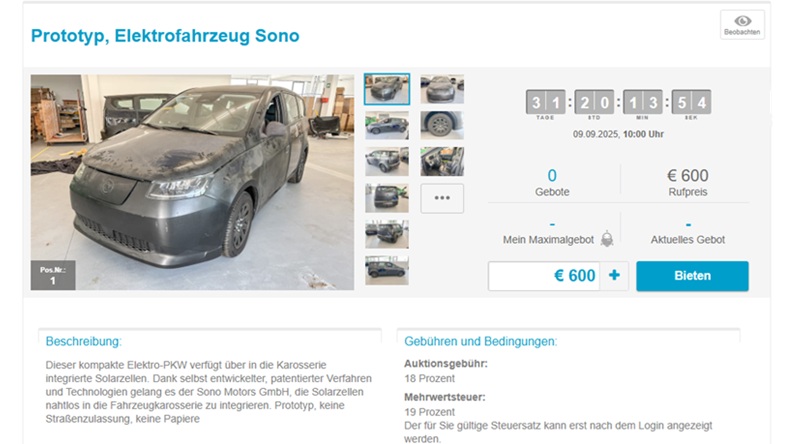
Task: Click the blue Bieten button
Action: tap(692, 276)
